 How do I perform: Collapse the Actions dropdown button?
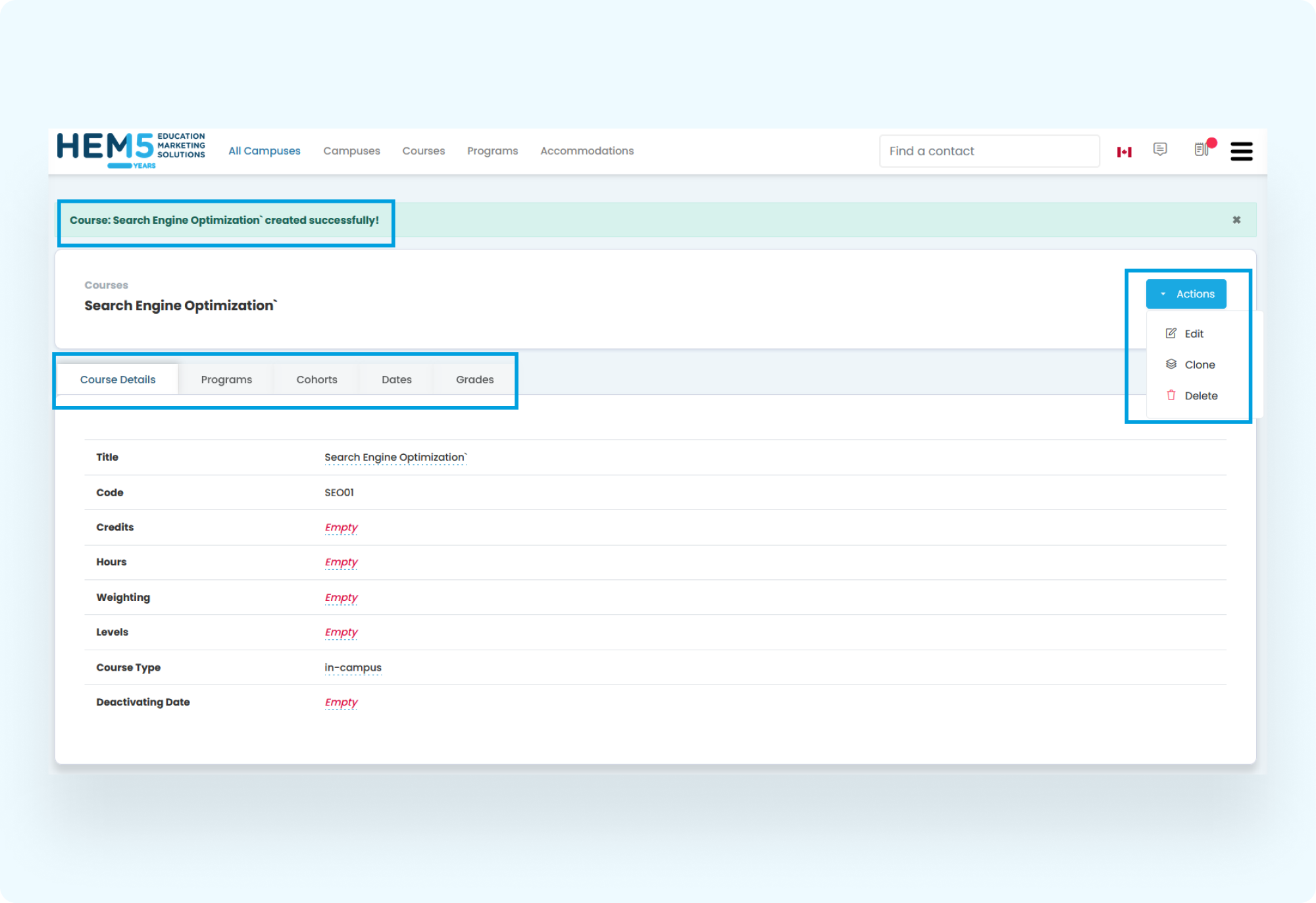pos(1186,294)
